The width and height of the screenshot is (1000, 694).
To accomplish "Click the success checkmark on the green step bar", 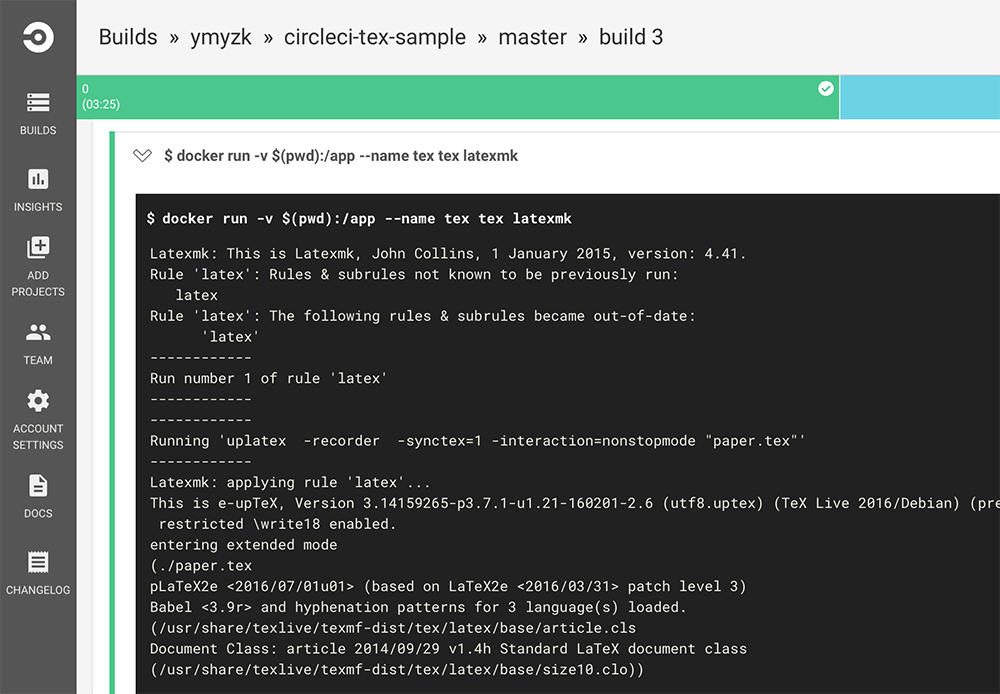I will tap(825, 88).
